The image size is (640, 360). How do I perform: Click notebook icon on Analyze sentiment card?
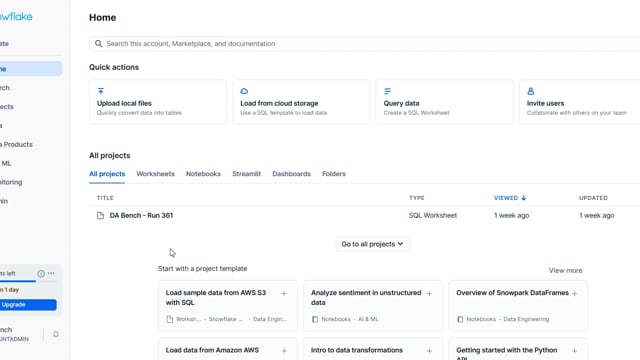coord(315,319)
